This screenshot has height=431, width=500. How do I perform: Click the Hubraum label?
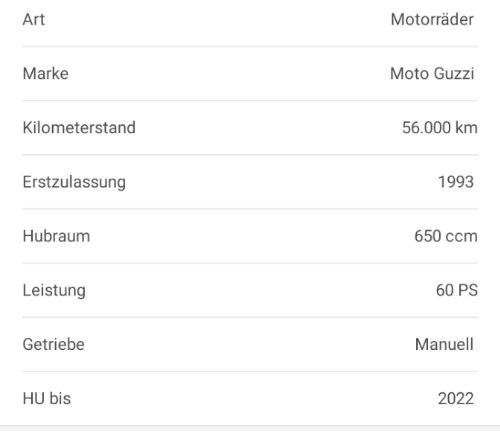[x=56, y=236]
